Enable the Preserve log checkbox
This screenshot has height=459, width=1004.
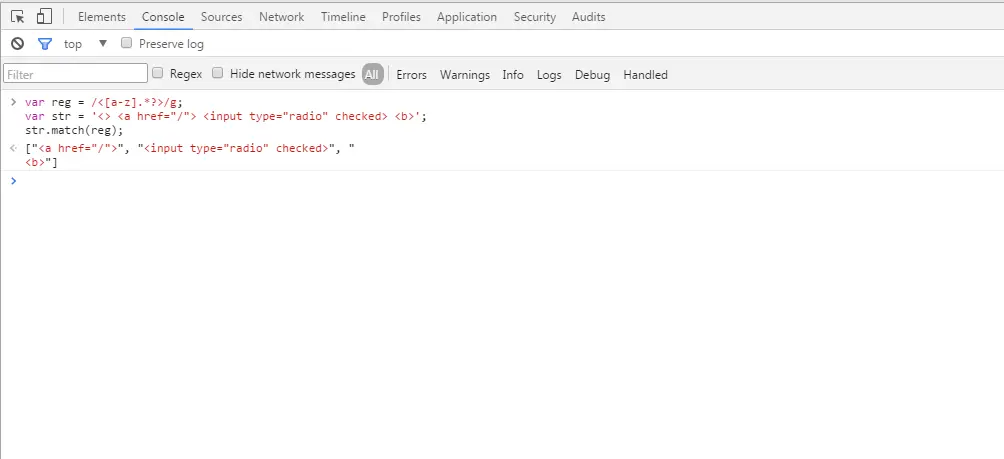point(127,43)
